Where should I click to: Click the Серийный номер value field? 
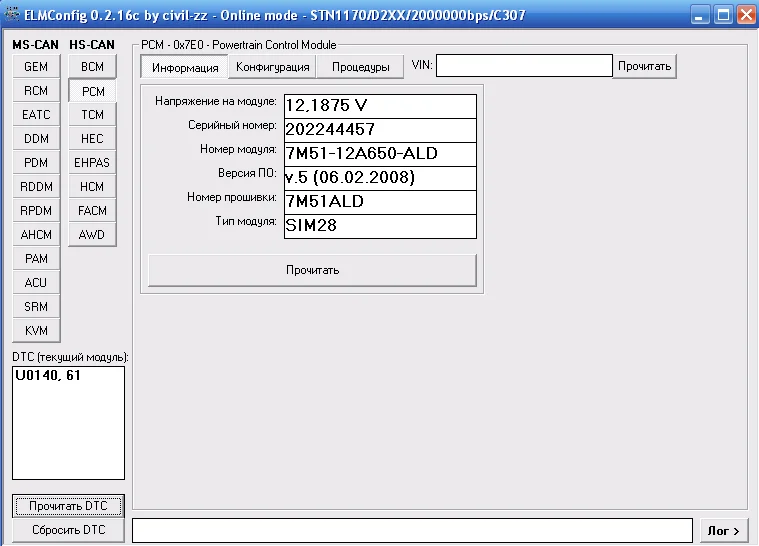[380, 130]
